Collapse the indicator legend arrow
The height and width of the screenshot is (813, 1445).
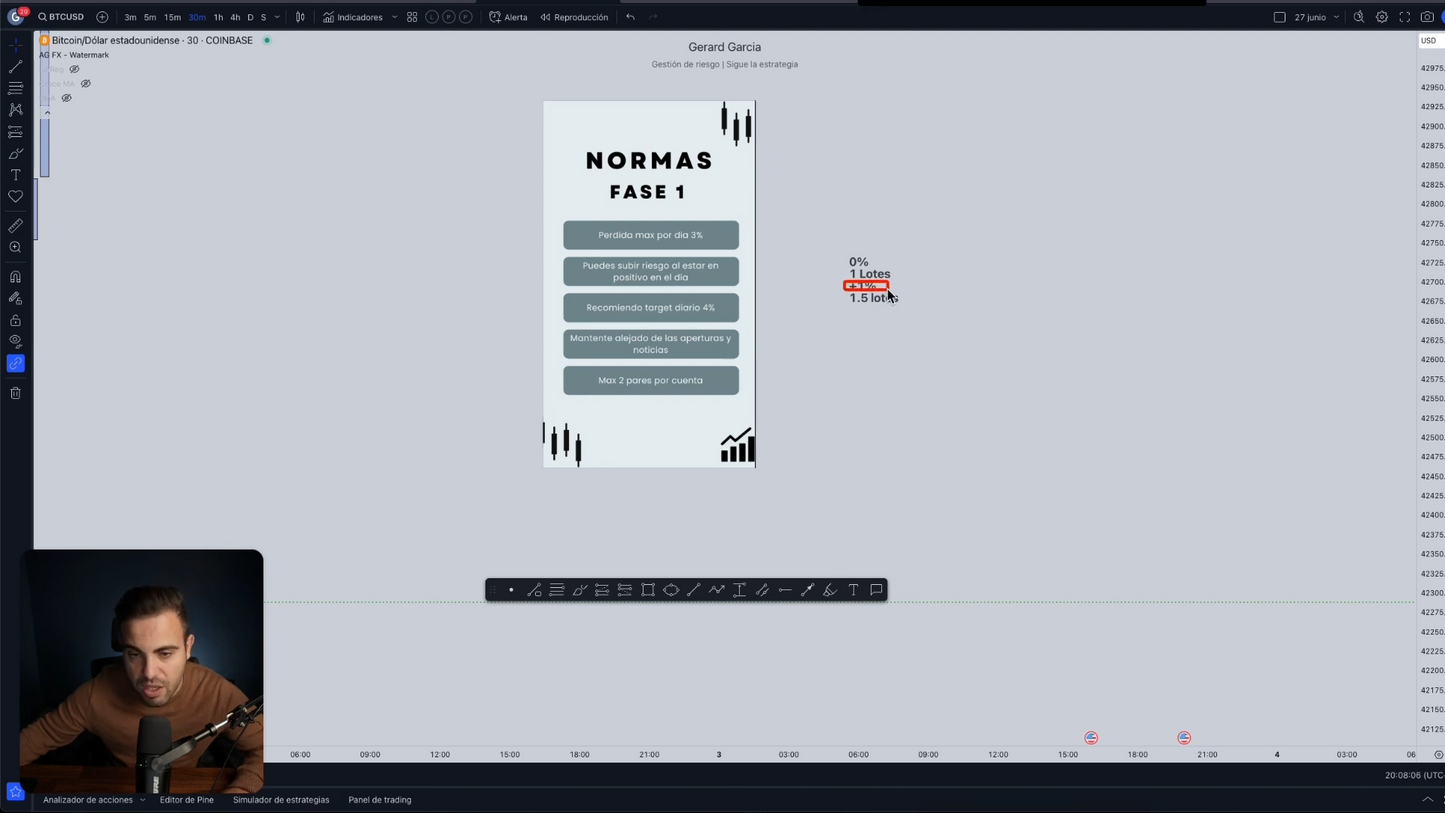47,113
